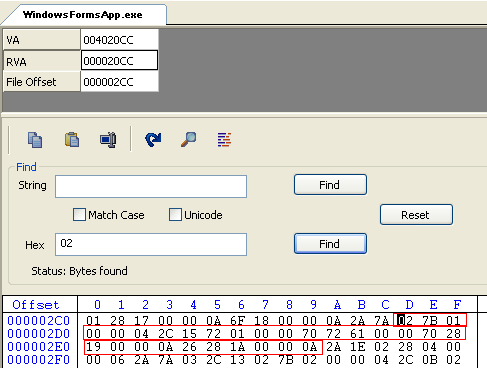
Task: Click the Reset button
Action: (x=416, y=215)
